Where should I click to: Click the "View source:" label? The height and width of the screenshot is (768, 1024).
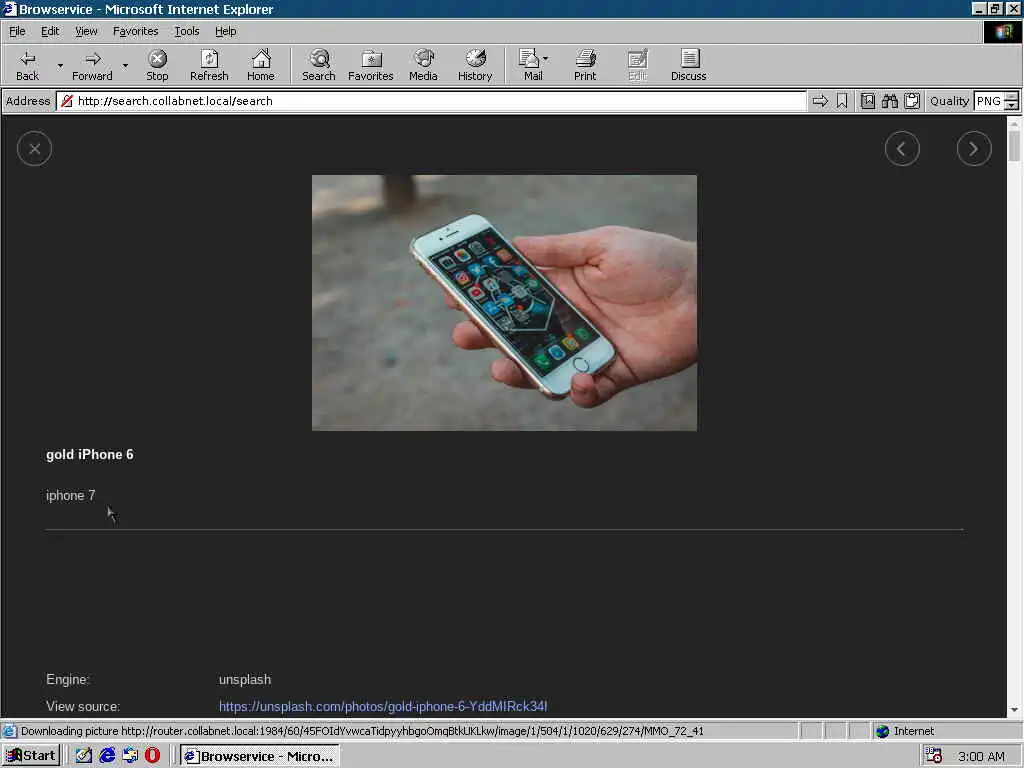coord(83,706)
